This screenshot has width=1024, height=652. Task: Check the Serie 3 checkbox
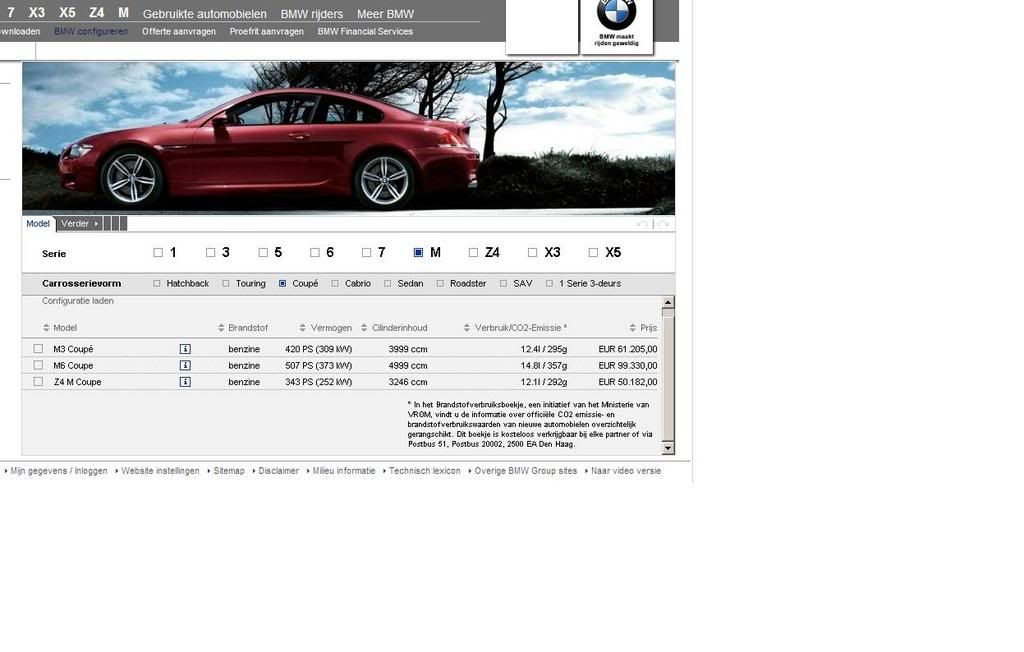tap(210, 252)
